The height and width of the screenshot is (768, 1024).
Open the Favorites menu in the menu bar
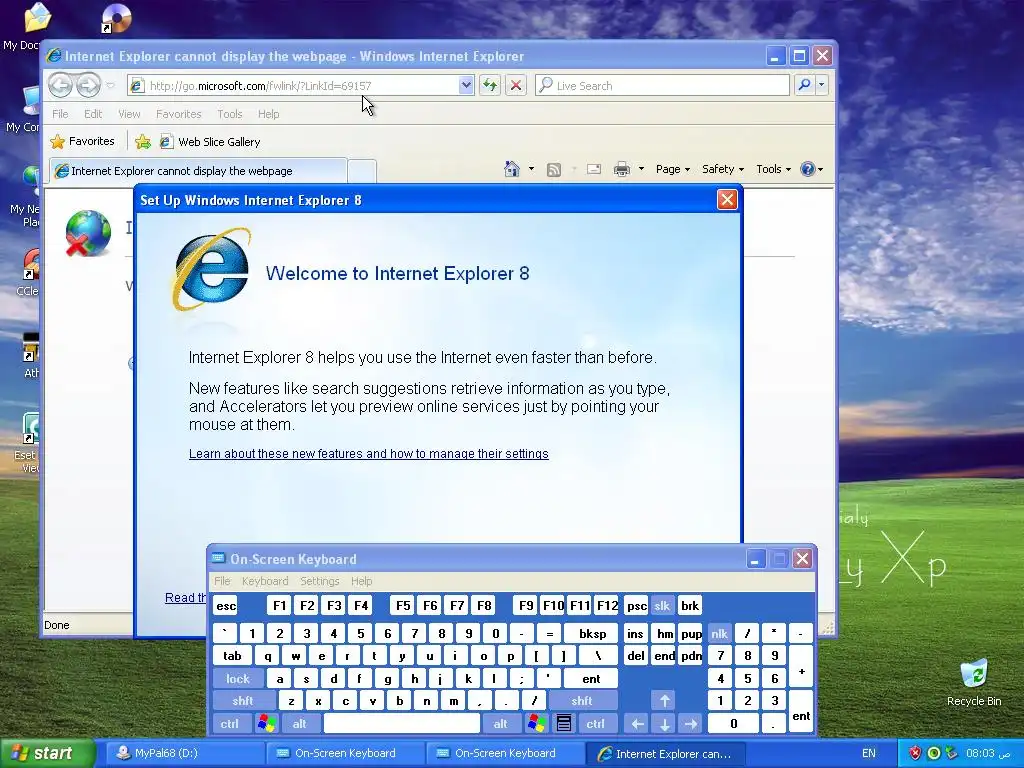(178, 114)
